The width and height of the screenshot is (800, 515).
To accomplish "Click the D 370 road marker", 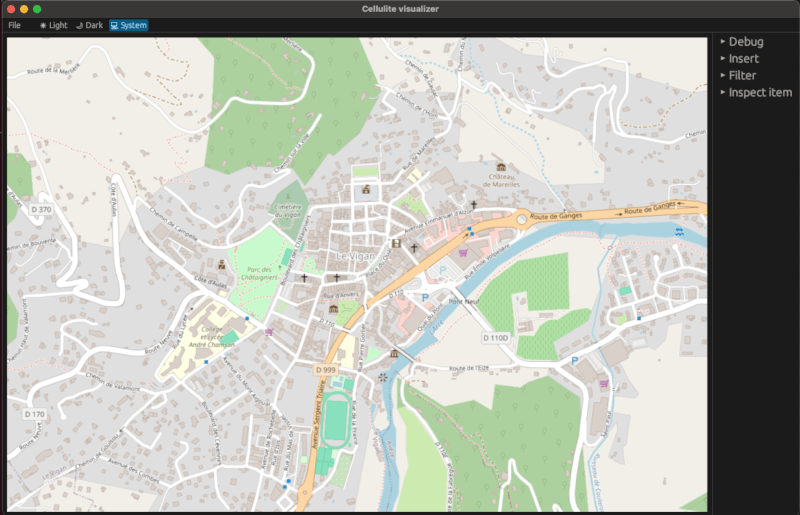I will [41, 208].
